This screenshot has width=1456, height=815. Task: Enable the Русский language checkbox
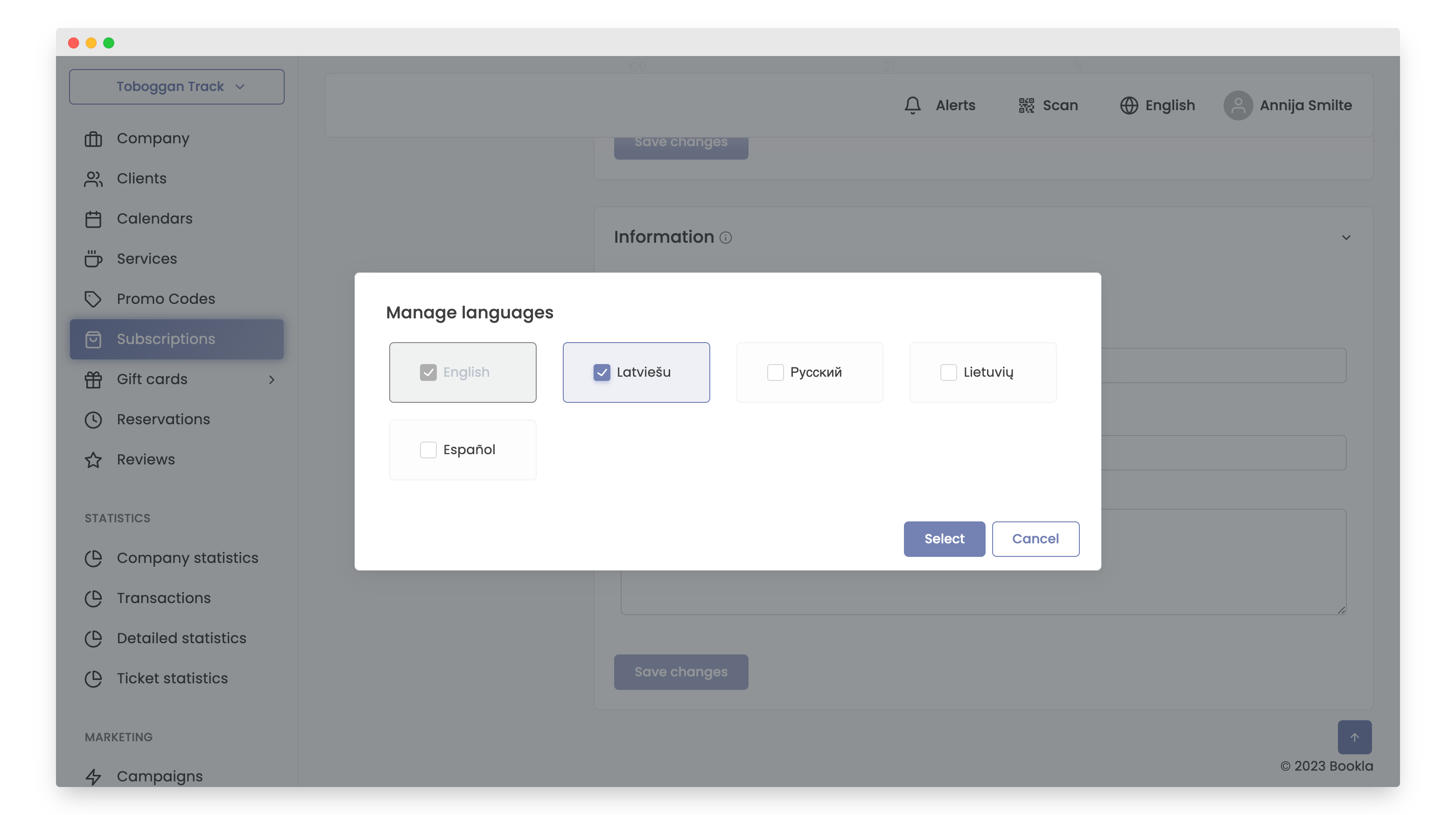point(775,372)
